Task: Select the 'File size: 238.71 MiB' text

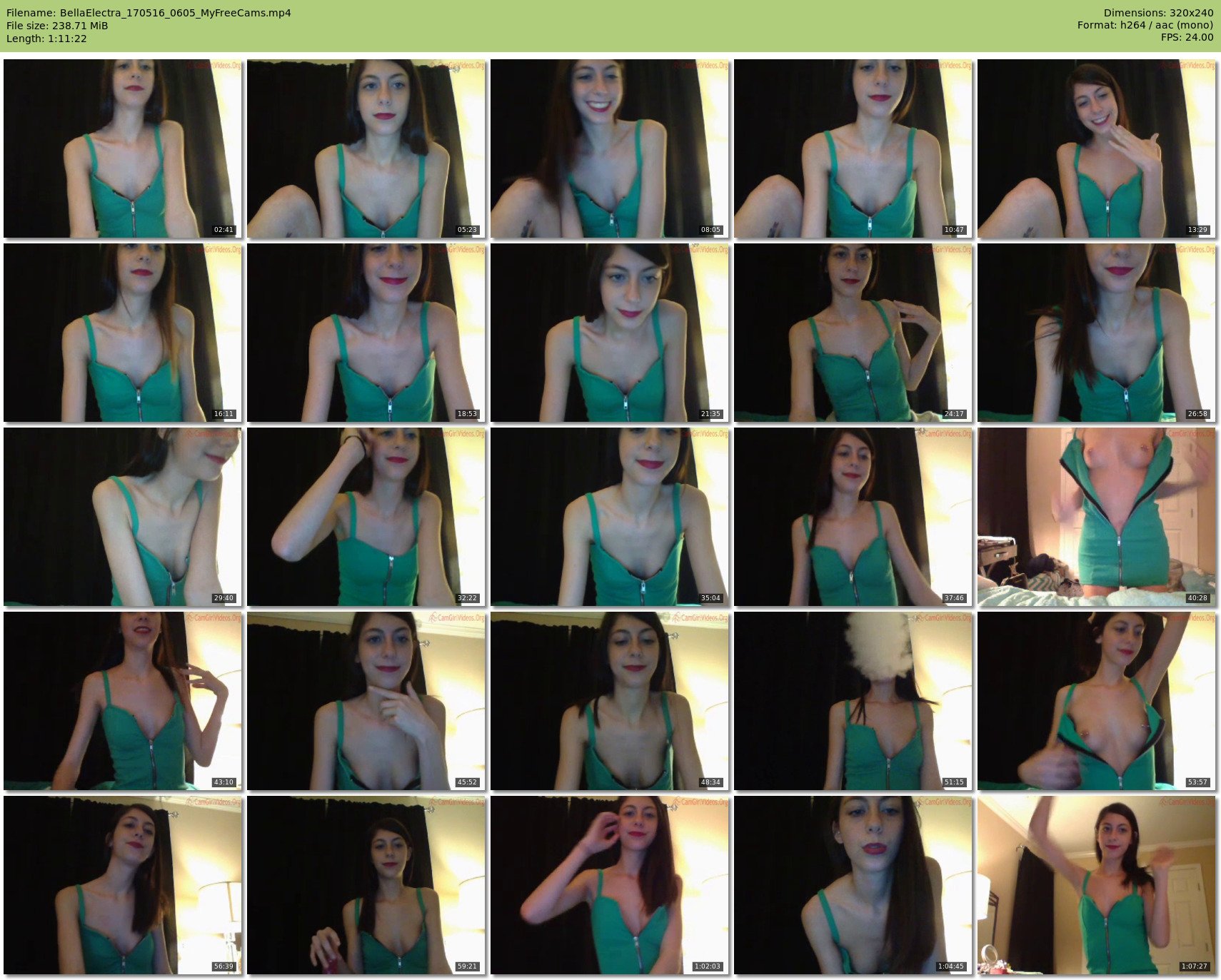Action: tap(57, 26)
